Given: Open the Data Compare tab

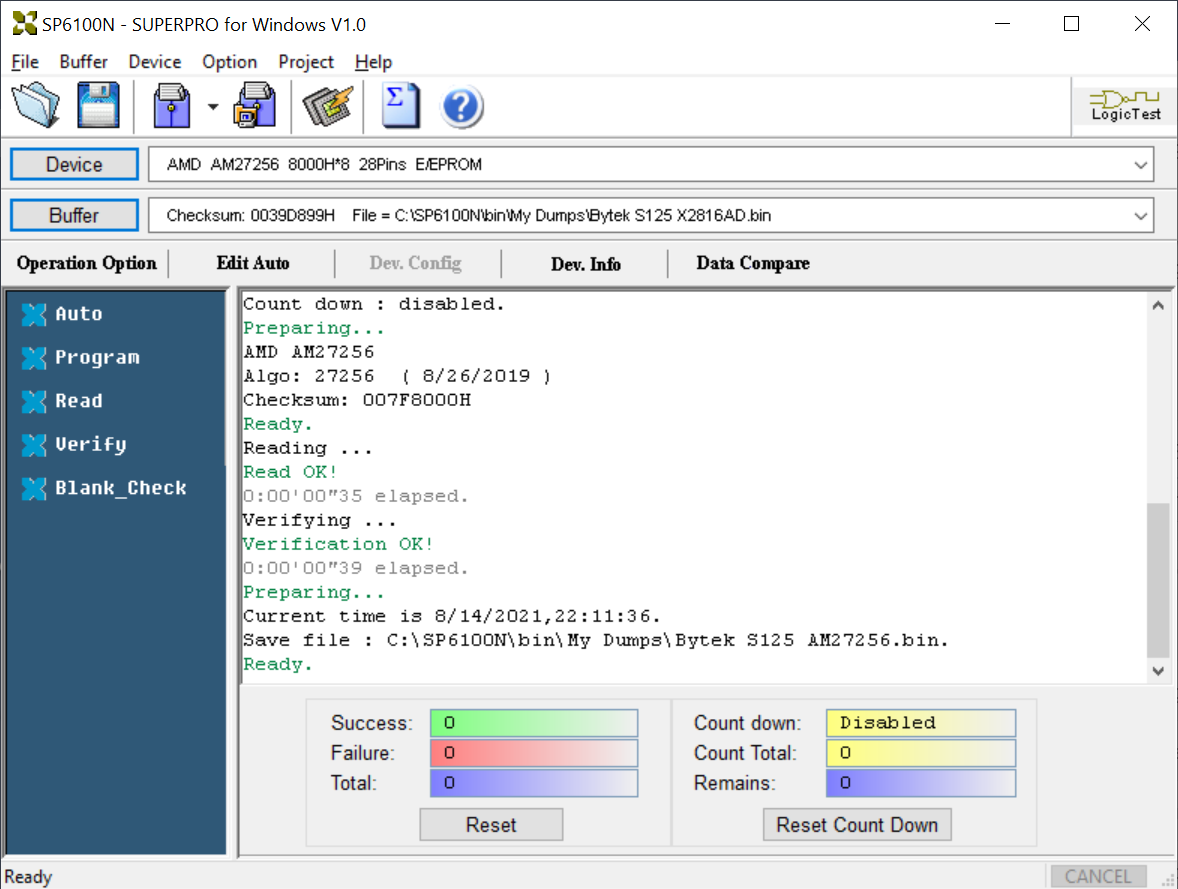Looking at the screenshot, I should (753, 263).
